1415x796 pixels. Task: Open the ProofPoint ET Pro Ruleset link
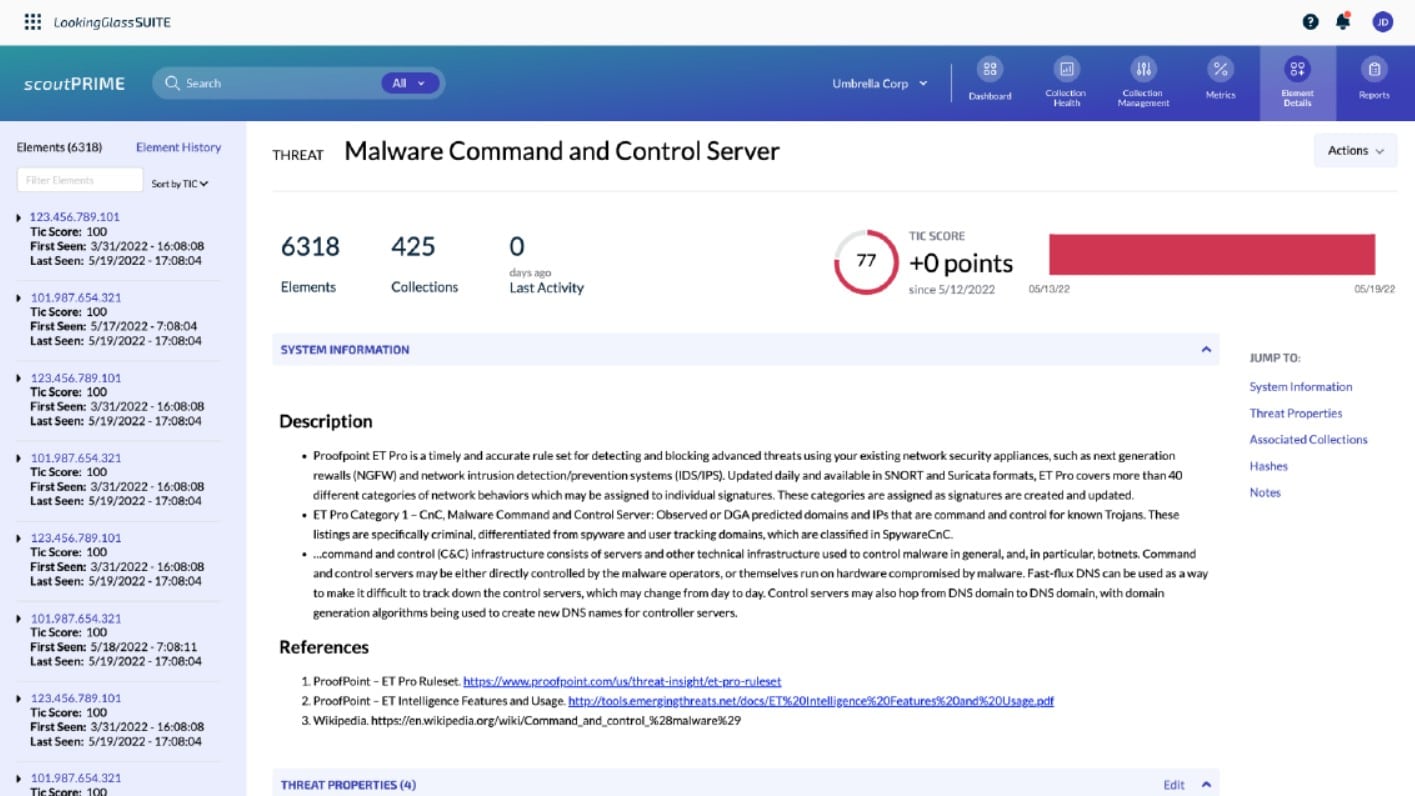point(620,681)
